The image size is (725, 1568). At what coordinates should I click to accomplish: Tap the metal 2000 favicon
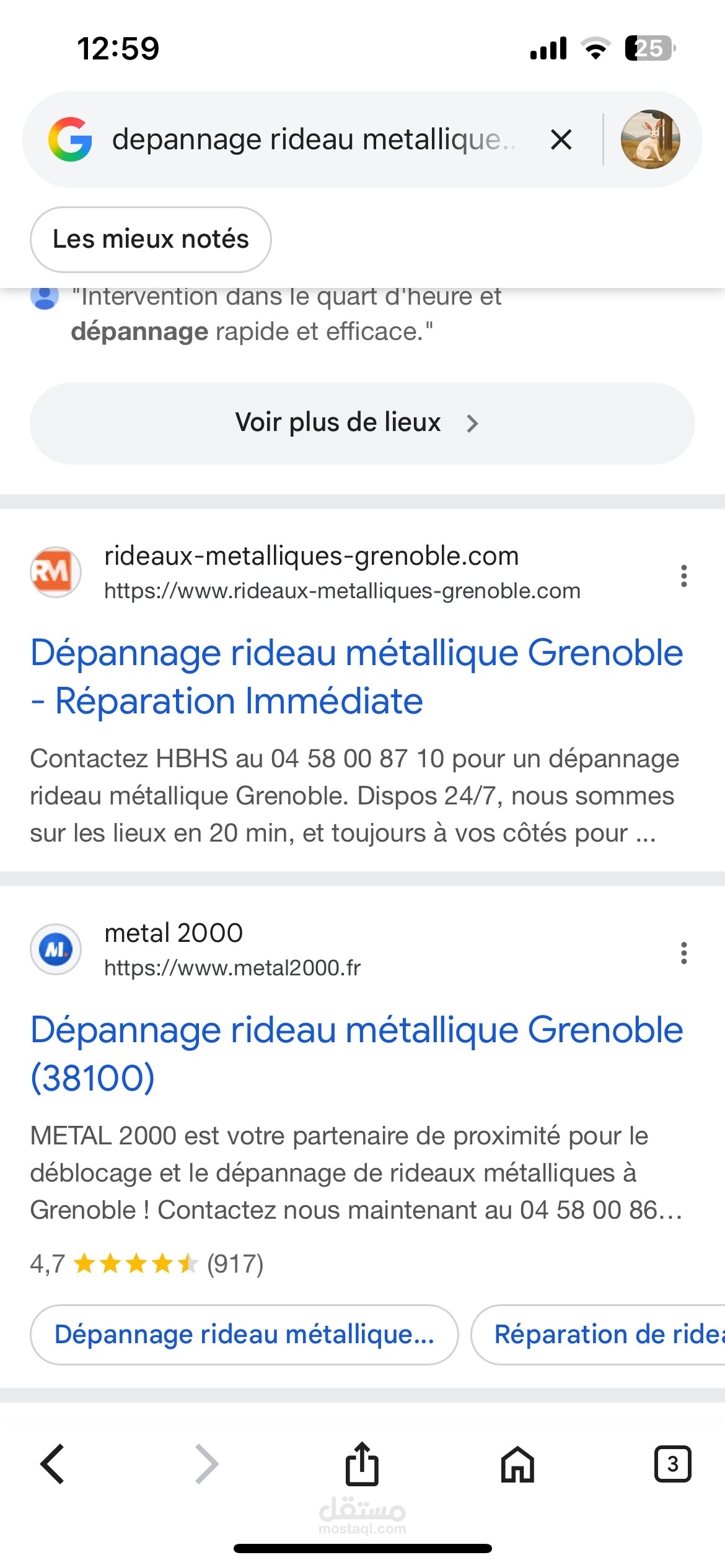coord(56,949)
